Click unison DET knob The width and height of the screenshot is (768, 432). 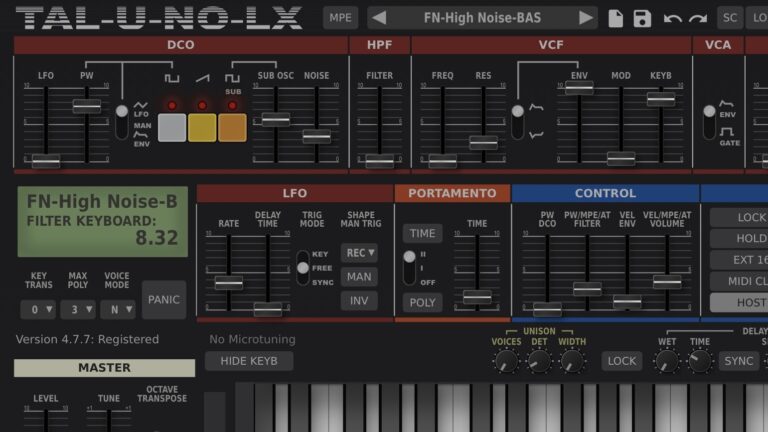[x=539, y=361]
